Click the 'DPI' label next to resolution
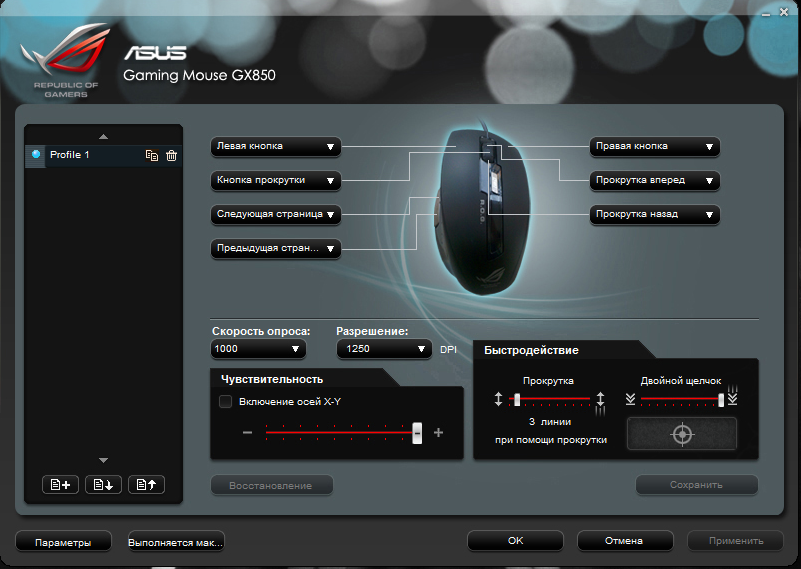Viewport: 801px width, 569px height. (x=448, y=350)
